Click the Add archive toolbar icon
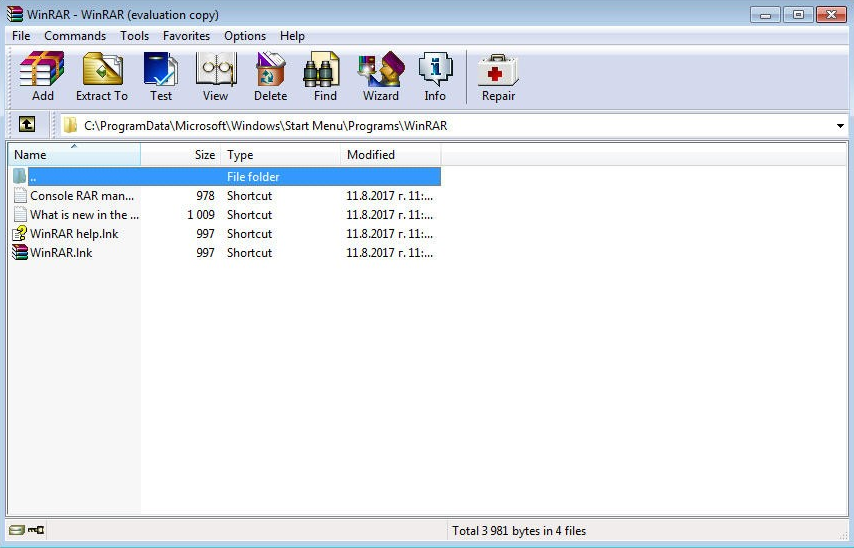This screenshot has height=548, width=854. [x=42, y=69]
